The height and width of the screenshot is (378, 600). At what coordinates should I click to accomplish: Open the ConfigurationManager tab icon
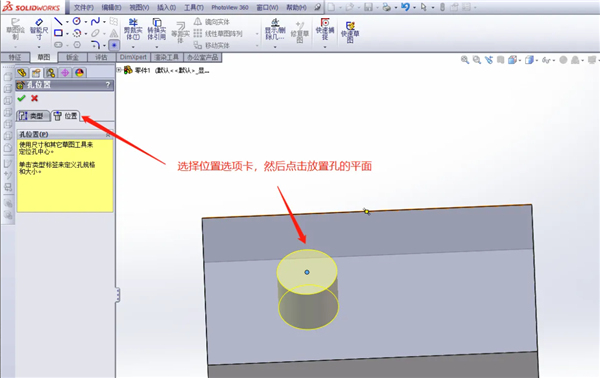click(51, 73)
